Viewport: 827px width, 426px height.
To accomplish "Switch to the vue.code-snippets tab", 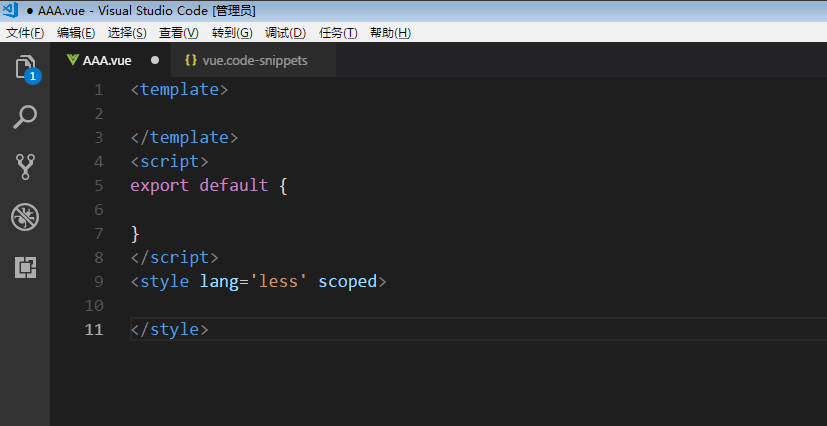I will pos(253,60).
